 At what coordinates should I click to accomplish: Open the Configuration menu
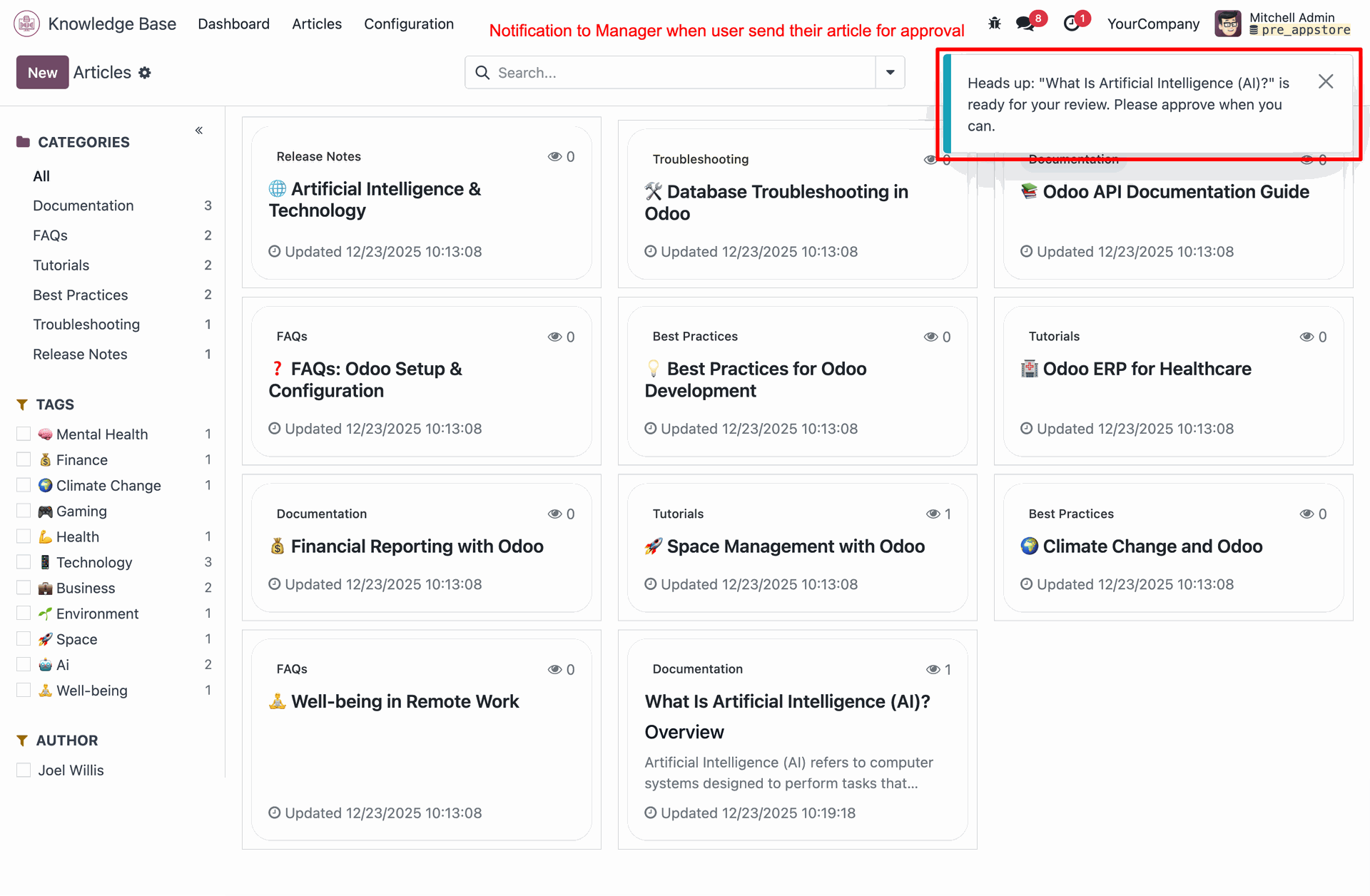[x=408, y=24]
